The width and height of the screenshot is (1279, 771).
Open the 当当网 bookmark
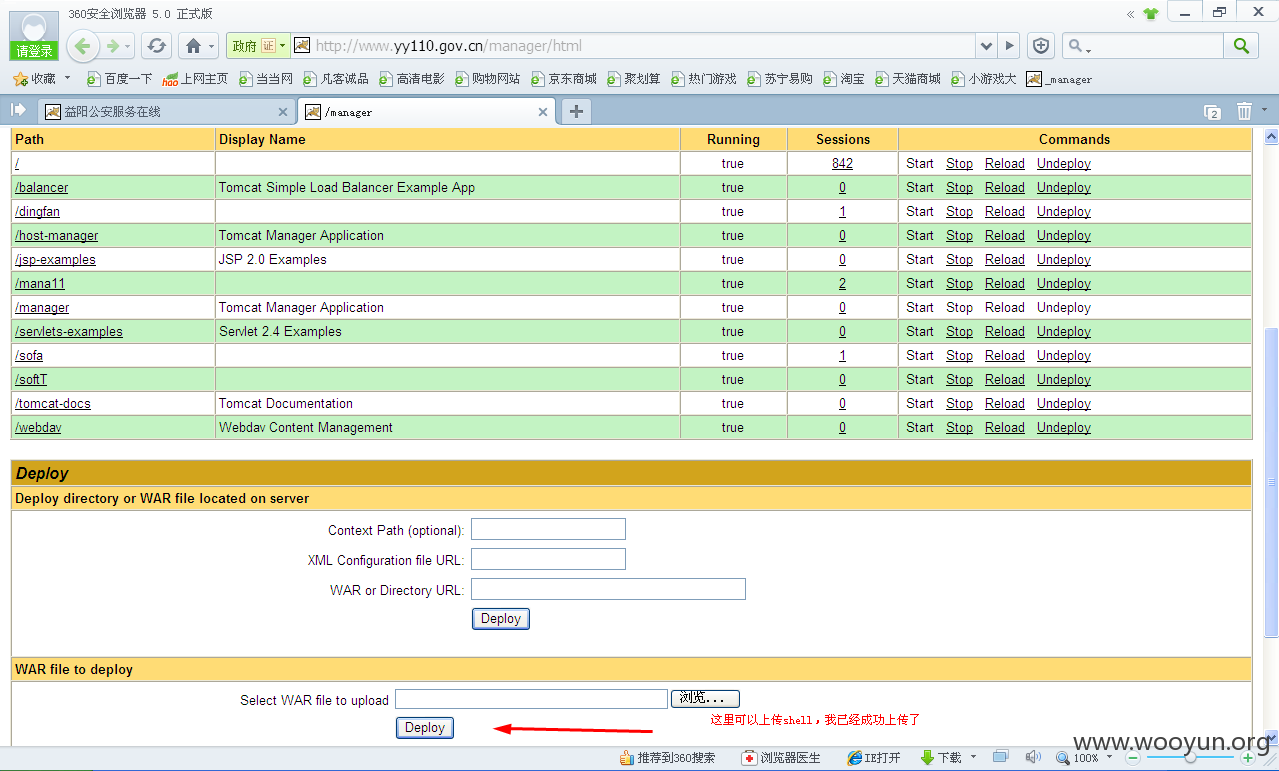click(266, 79)
